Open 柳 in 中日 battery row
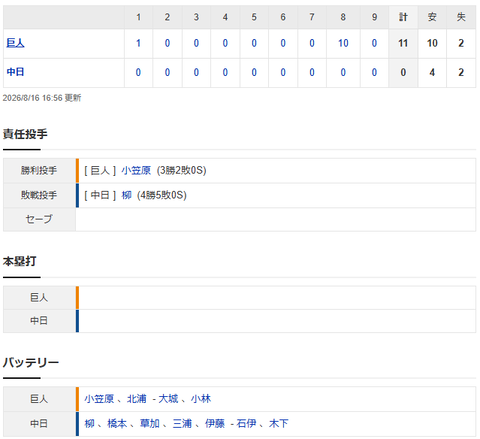 (89, 424)
